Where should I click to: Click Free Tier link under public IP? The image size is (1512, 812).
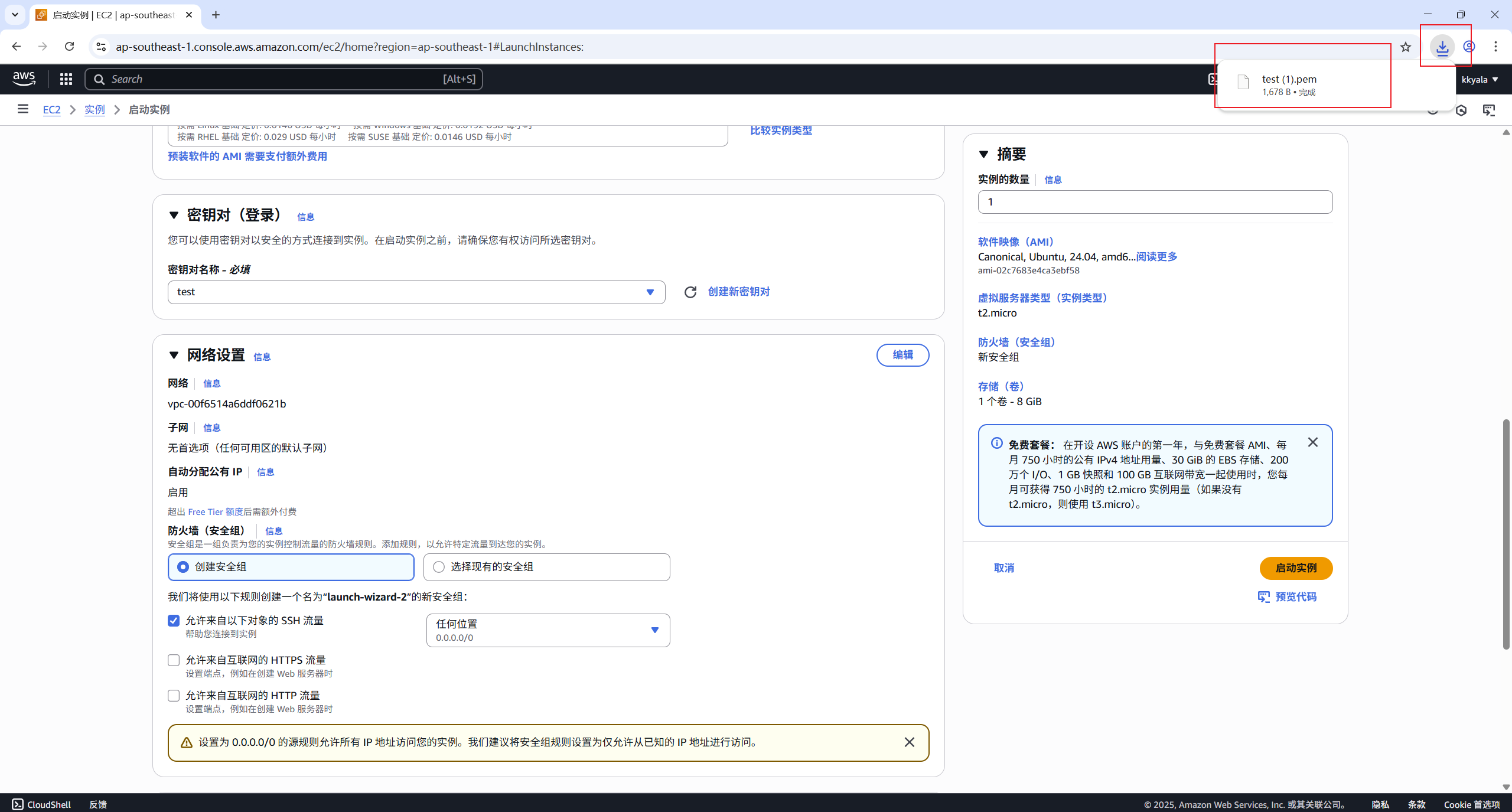pos(216,512)
